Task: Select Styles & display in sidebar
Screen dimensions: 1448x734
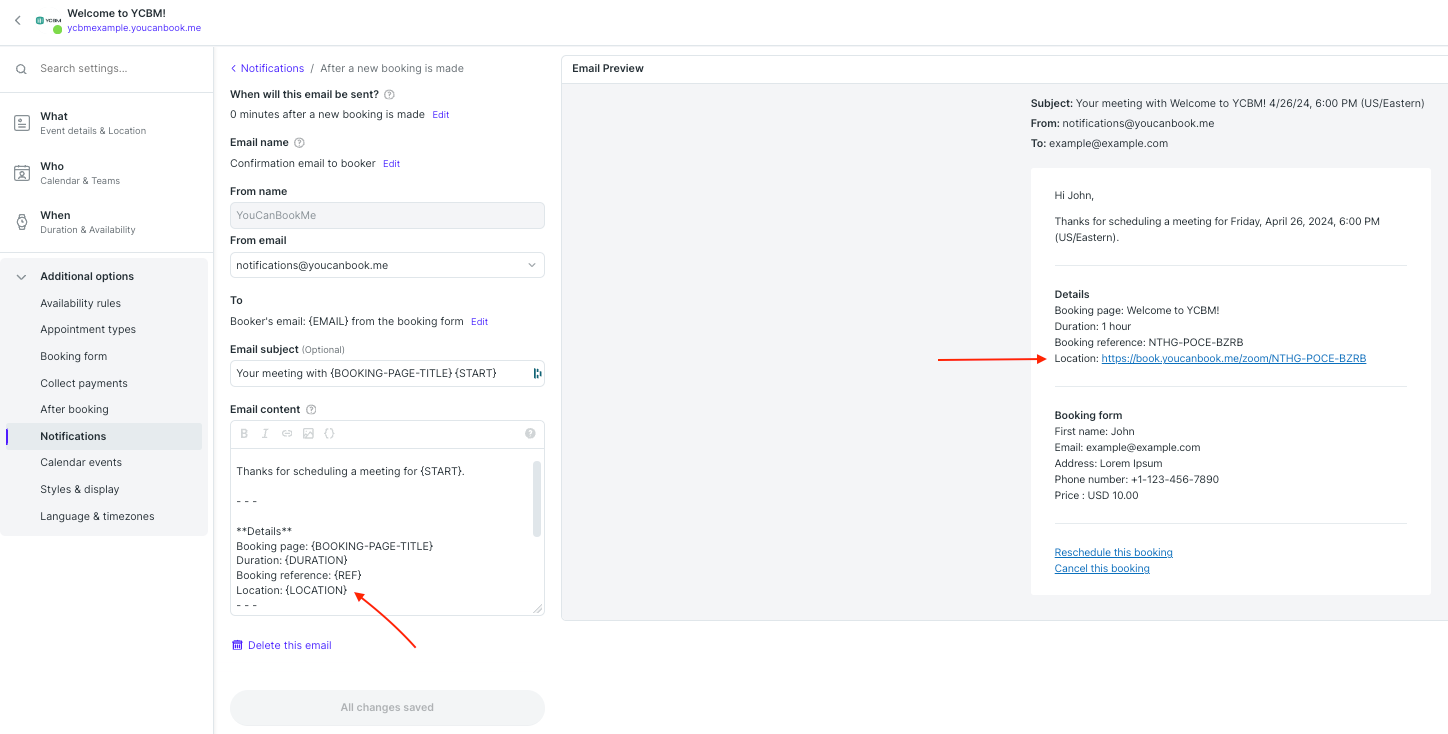Action: [80, 489]
